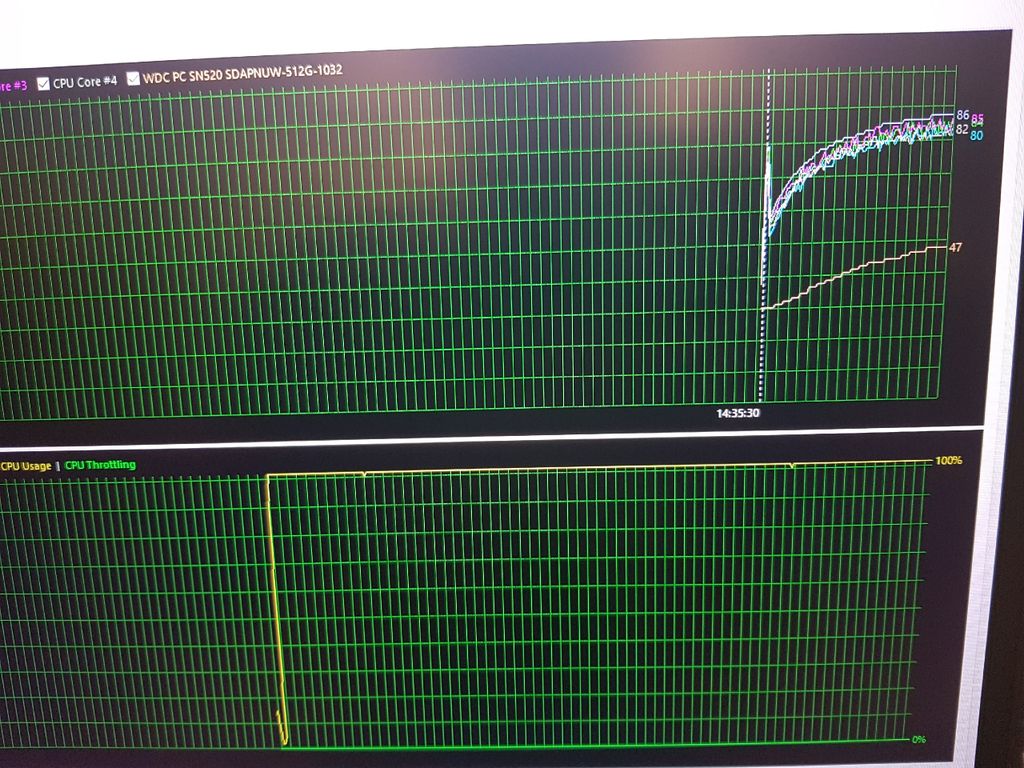Select the CPU Usage legend label

(x=26, y=466)
